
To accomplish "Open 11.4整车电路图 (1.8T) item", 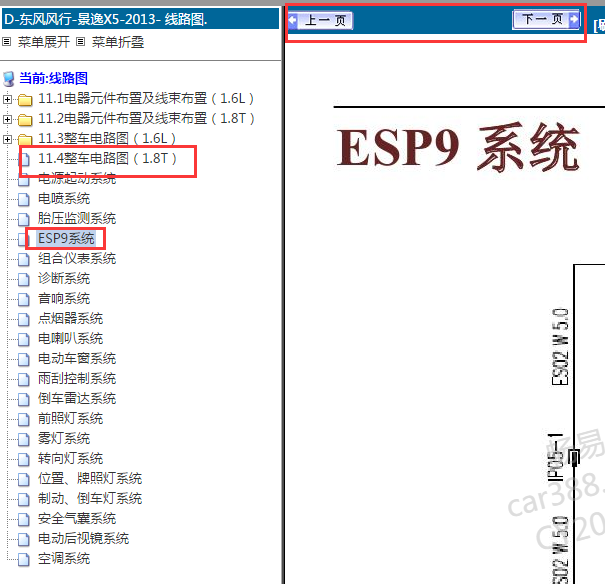I will [107, 158].
